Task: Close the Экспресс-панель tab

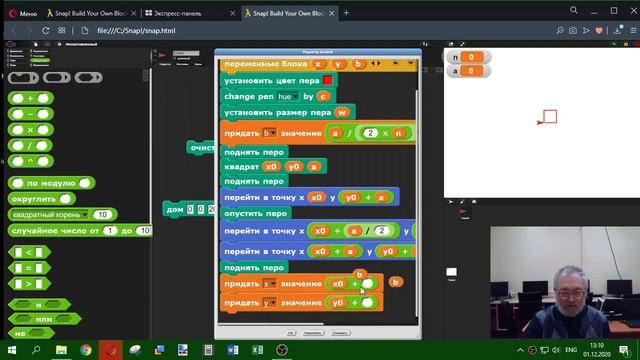Action: click(233, 13)
